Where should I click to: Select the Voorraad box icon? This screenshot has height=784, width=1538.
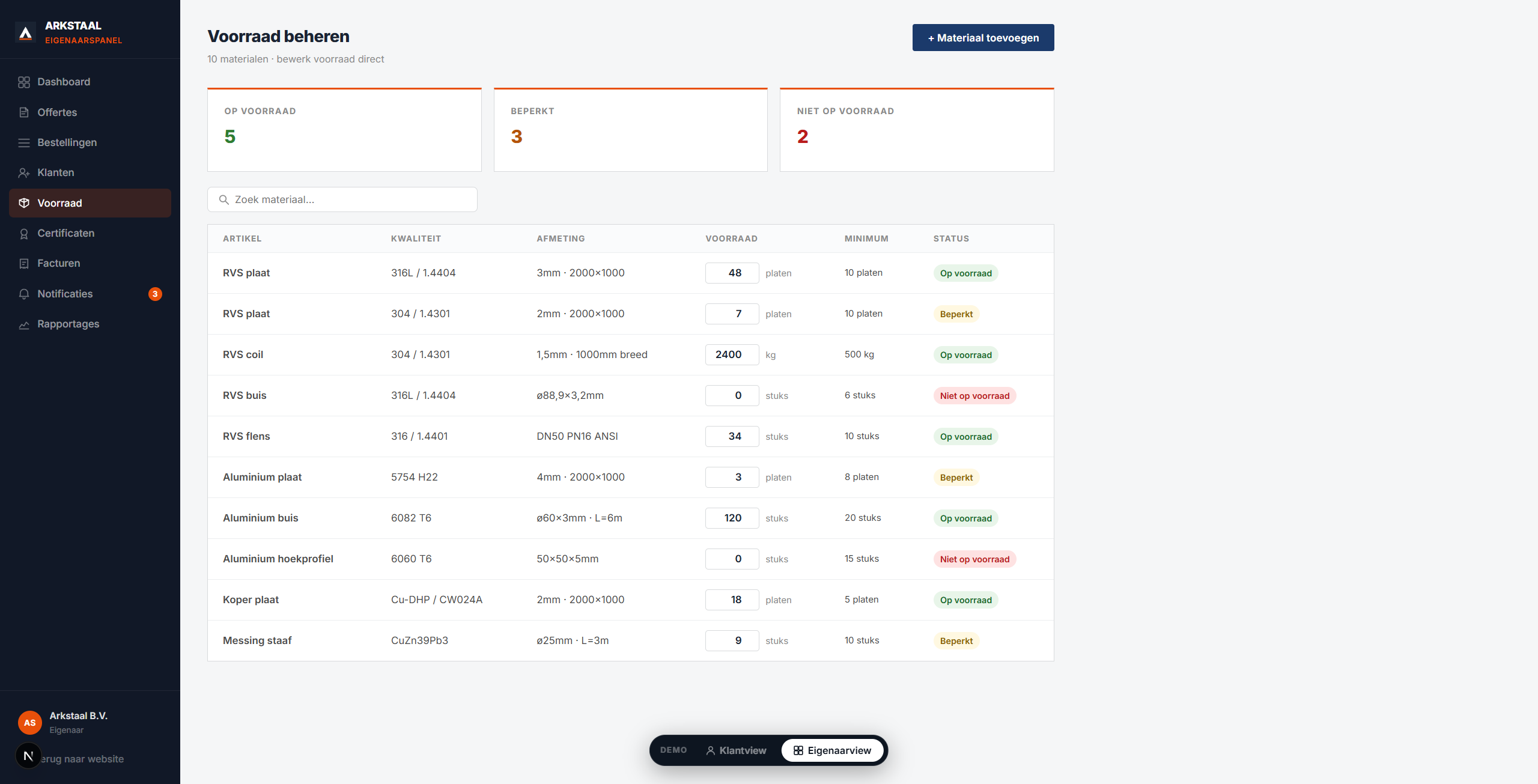pos(24,203)
